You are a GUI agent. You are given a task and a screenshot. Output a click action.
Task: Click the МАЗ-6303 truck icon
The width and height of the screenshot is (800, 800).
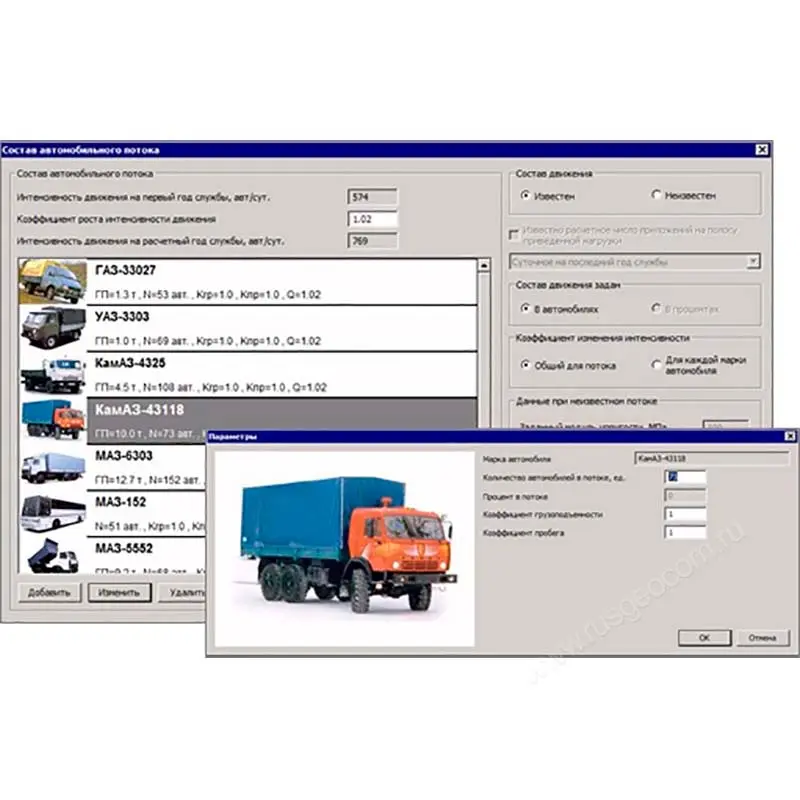point(52,467)
